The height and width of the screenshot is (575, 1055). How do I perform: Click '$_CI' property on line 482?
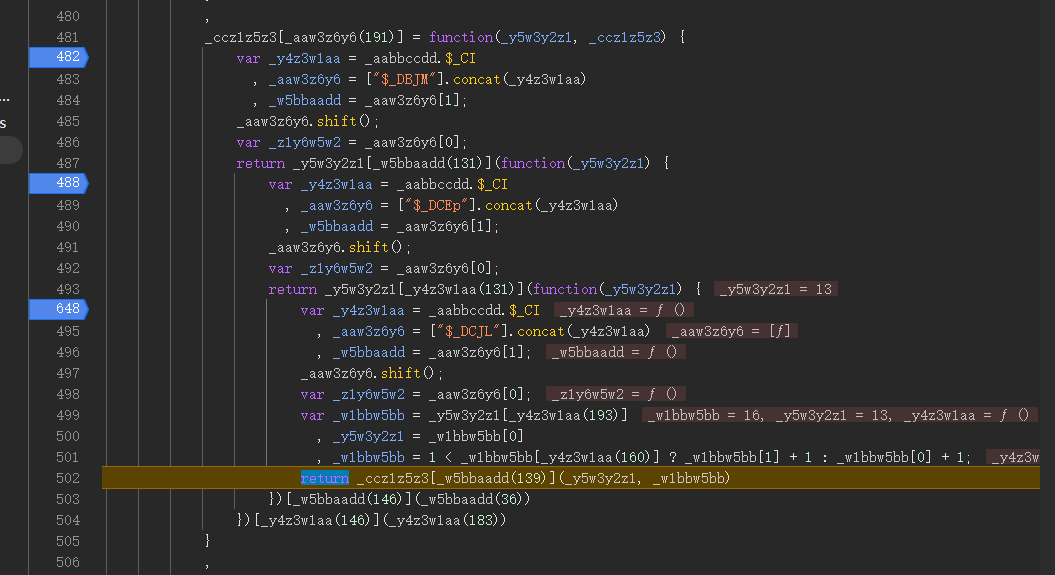[x=460, y=59]
